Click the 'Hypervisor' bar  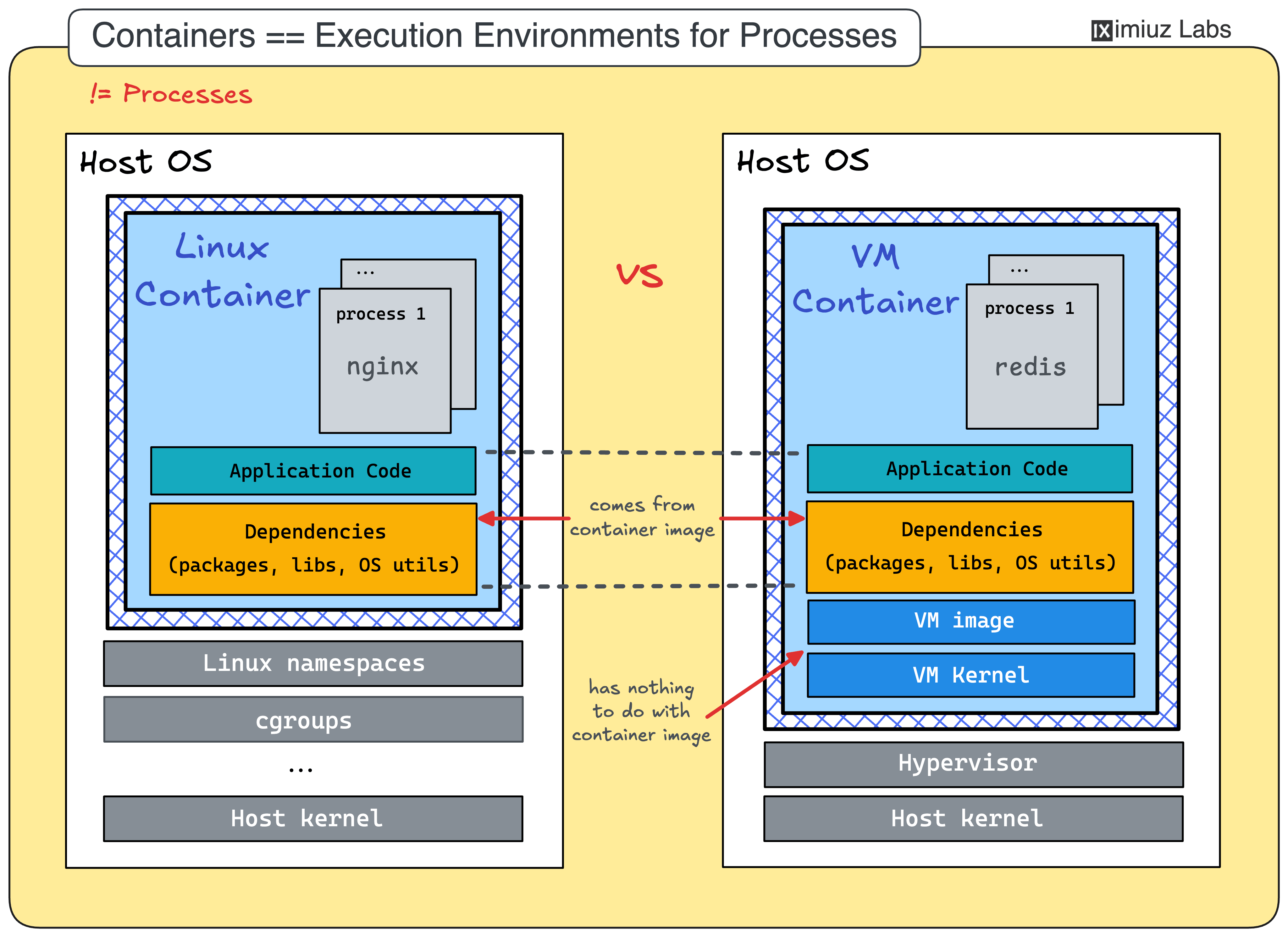973,764
